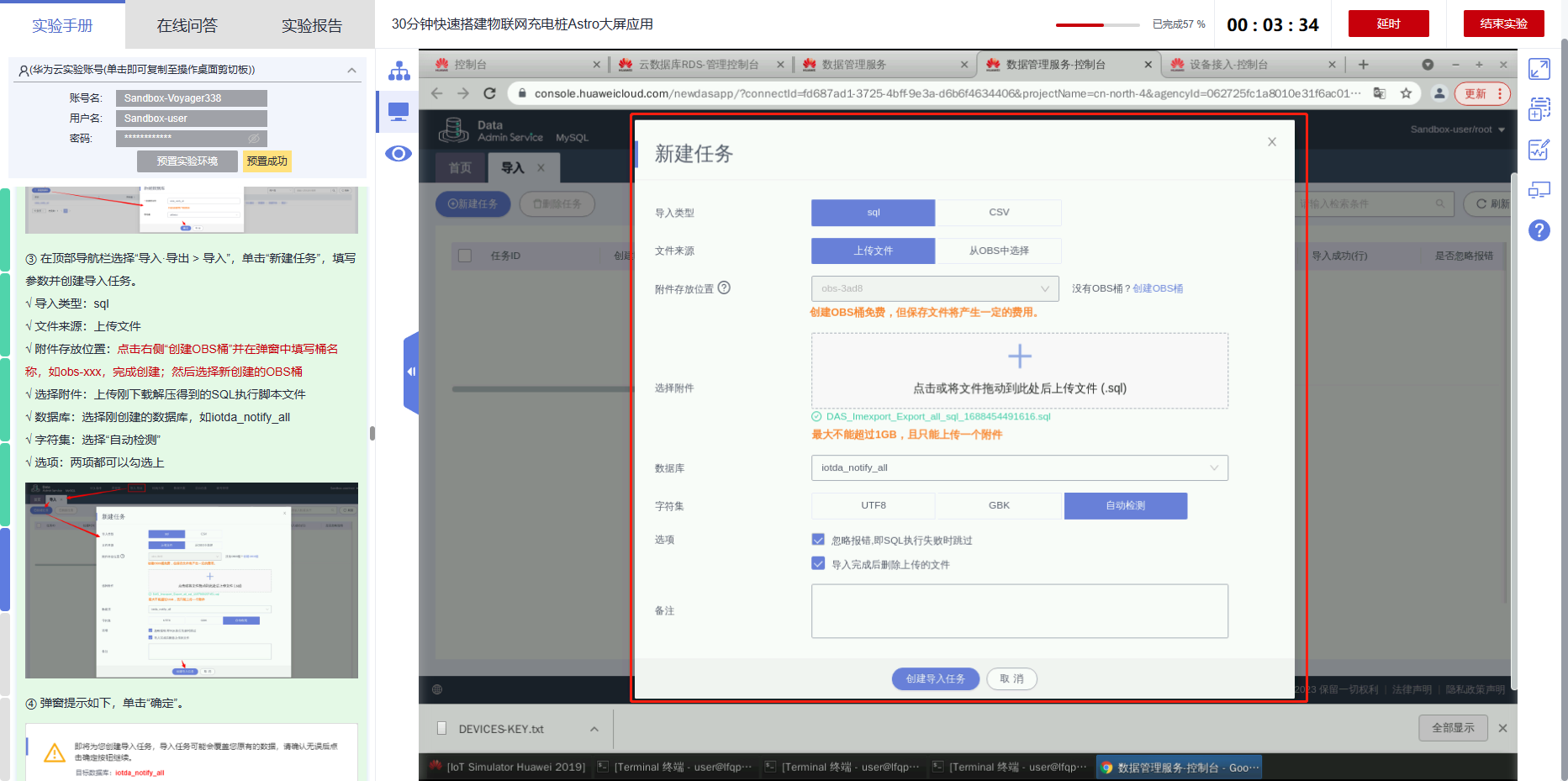Click the upload file drop area
The width and height of the screenshot is (1568, 781).
click(1020, 371)
